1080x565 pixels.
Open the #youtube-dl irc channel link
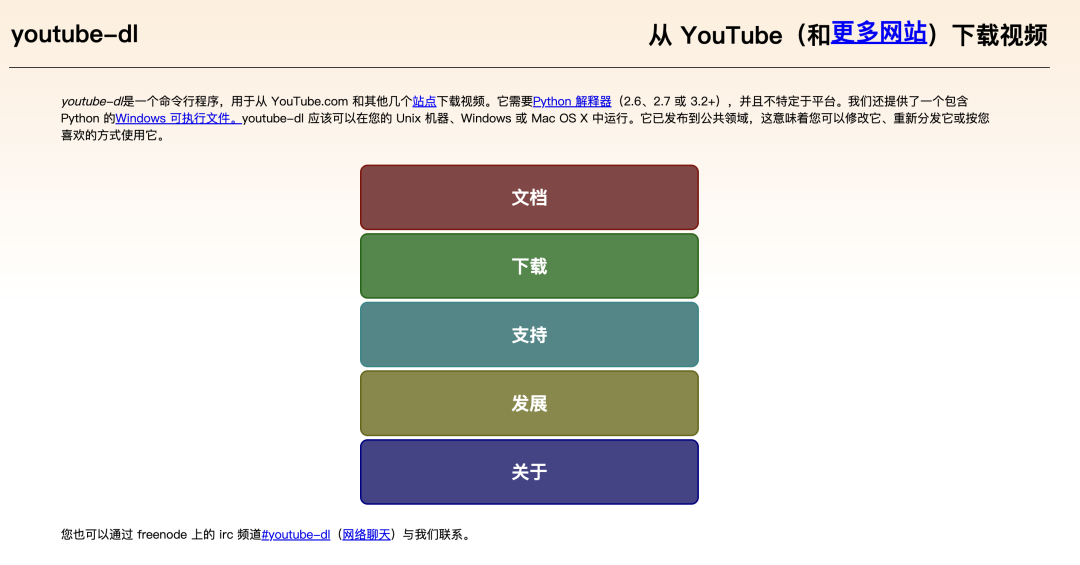295,535
